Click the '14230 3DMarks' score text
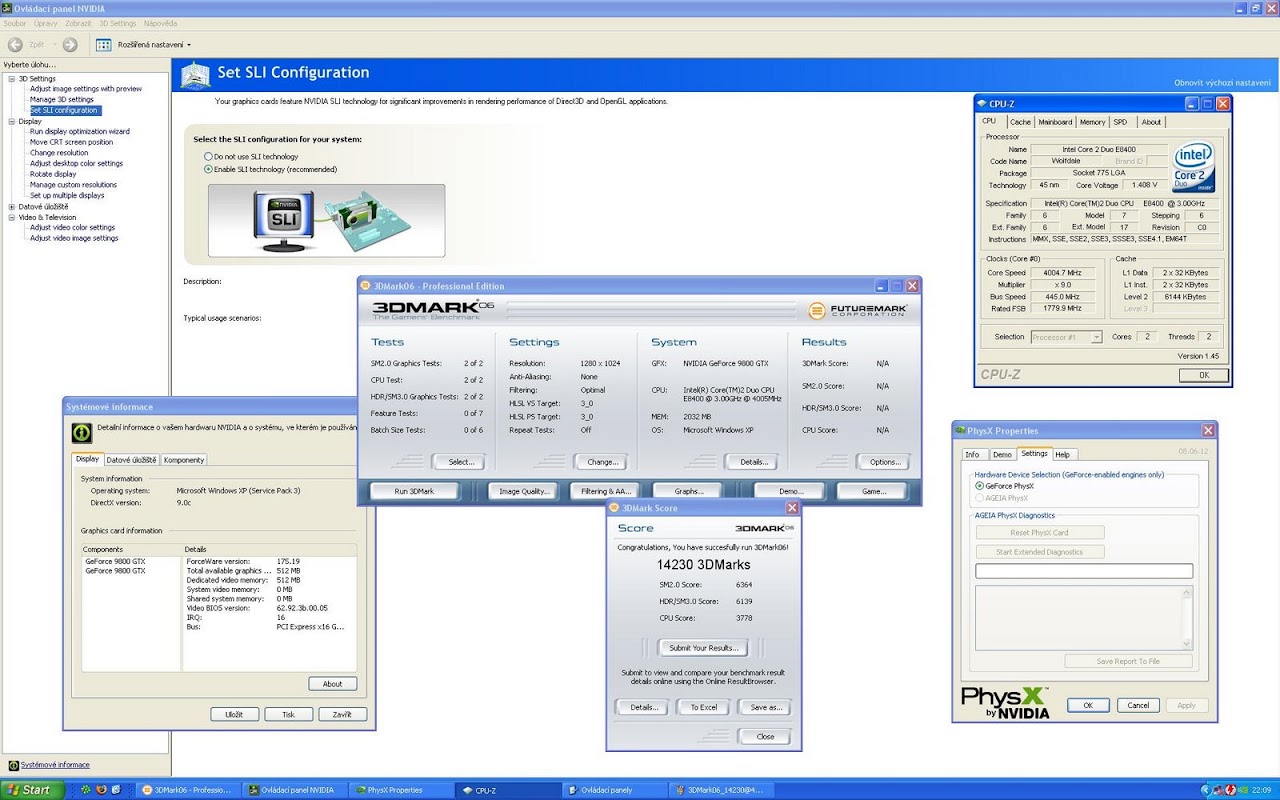This screenshot has width=1280, height=800. 703,565
